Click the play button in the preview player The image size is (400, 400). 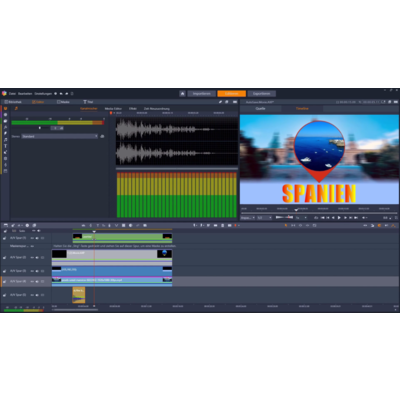[x=339, y=218]
